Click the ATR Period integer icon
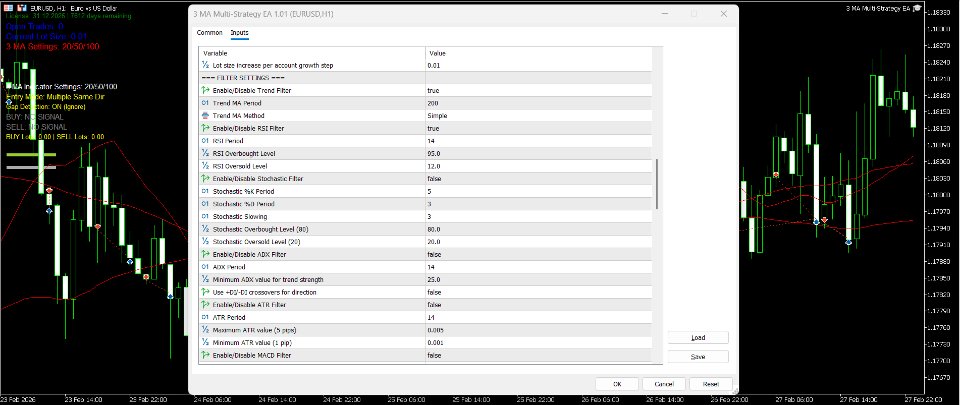Viewport: 960px width, 405px height. [x=205, y=318]
